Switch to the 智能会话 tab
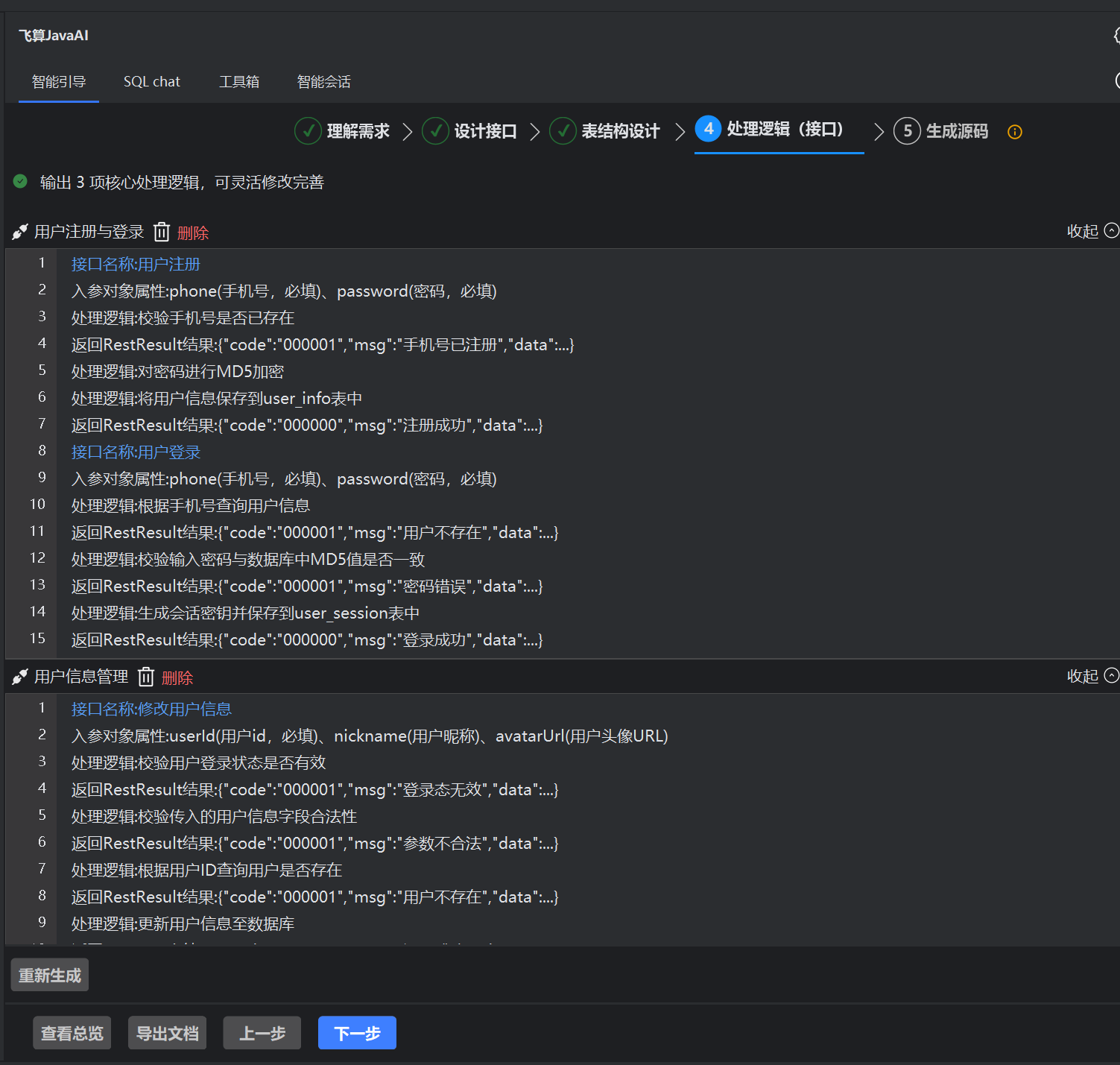1120x1065 pixels. pyautogui.click(x=323, y=82)
